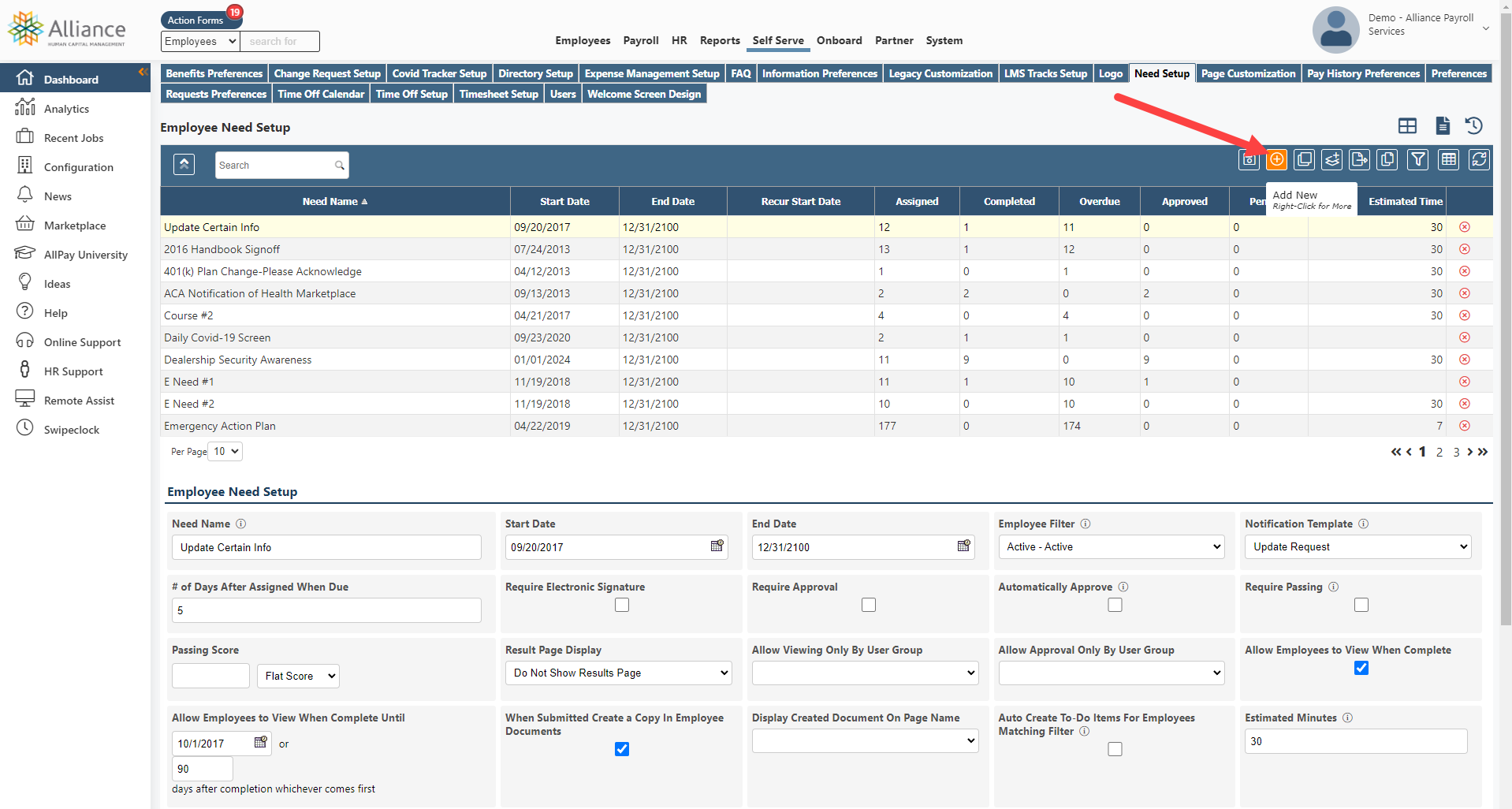Screen dimensions: 1512x809
Task: Click the table grid icon in dark toolbar
Action: [x=1449, y=160]
